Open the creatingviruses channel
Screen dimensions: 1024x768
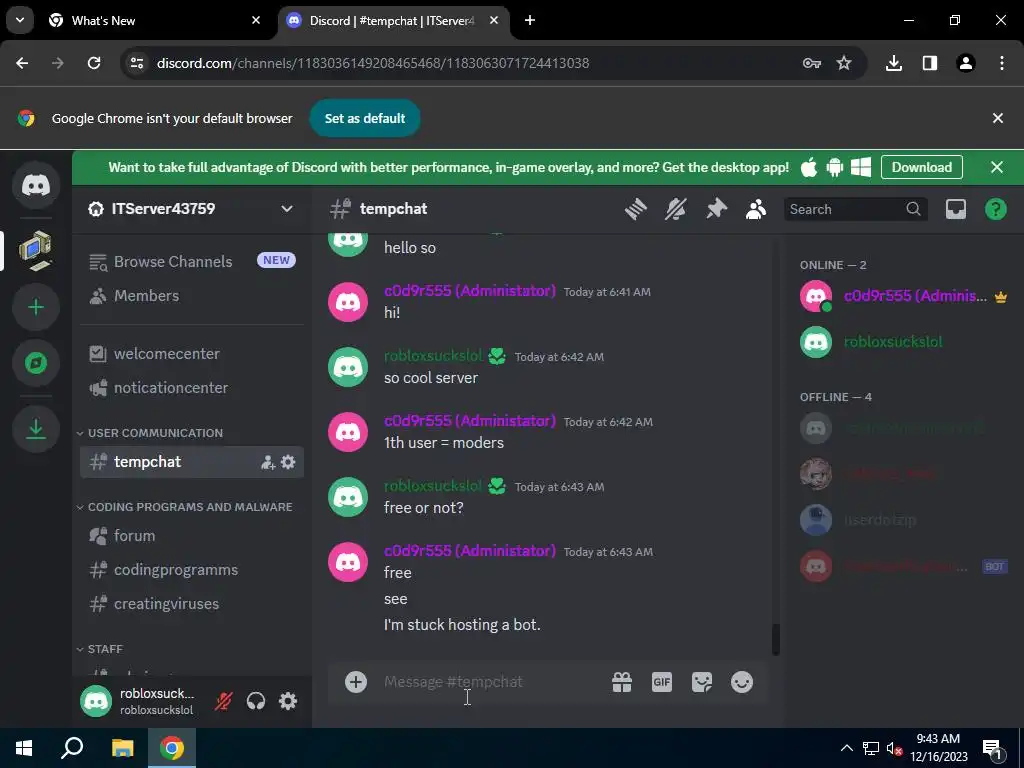192,603
